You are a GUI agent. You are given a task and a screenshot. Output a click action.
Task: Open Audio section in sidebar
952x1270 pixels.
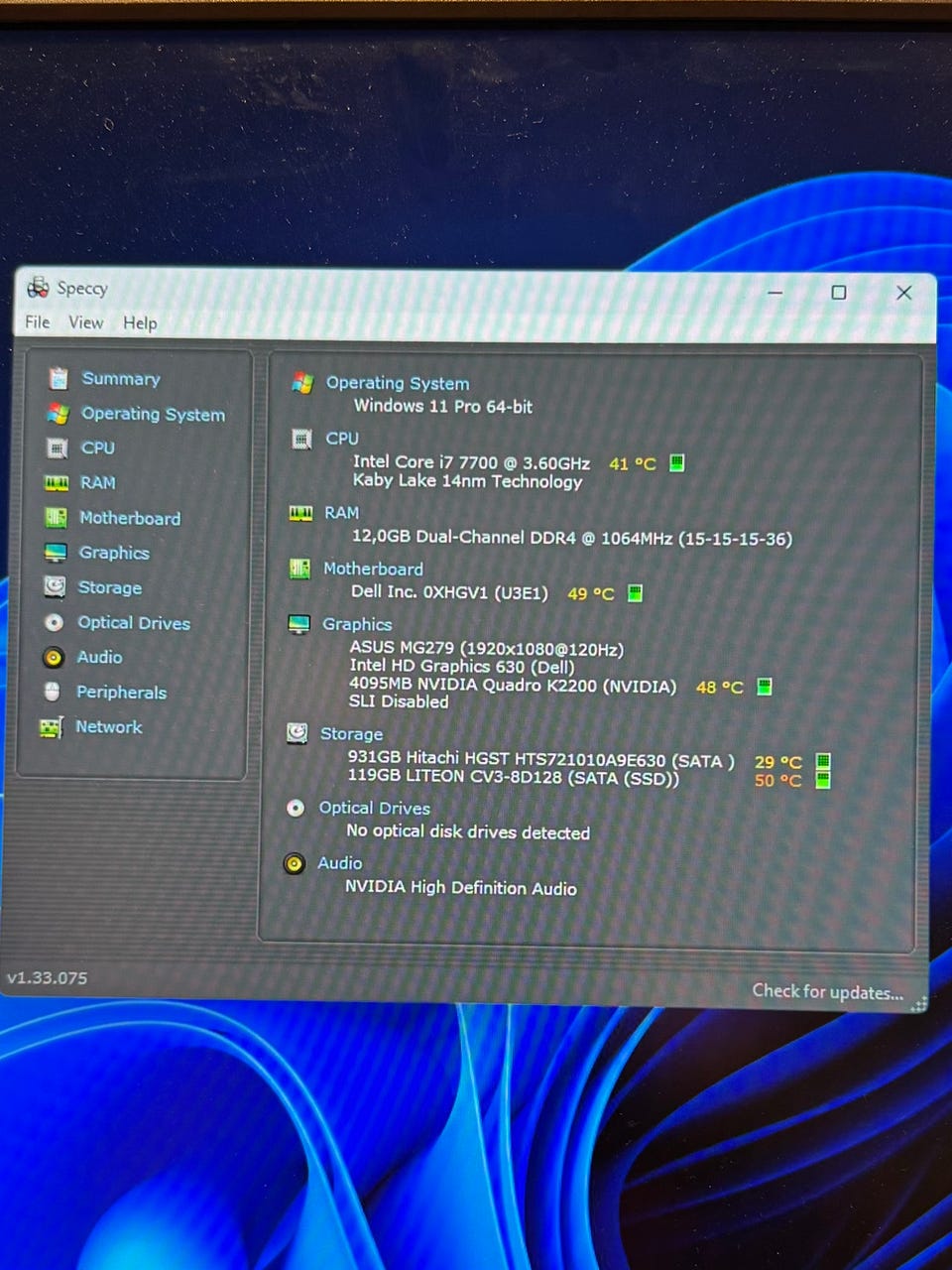[x=99, y=657]
